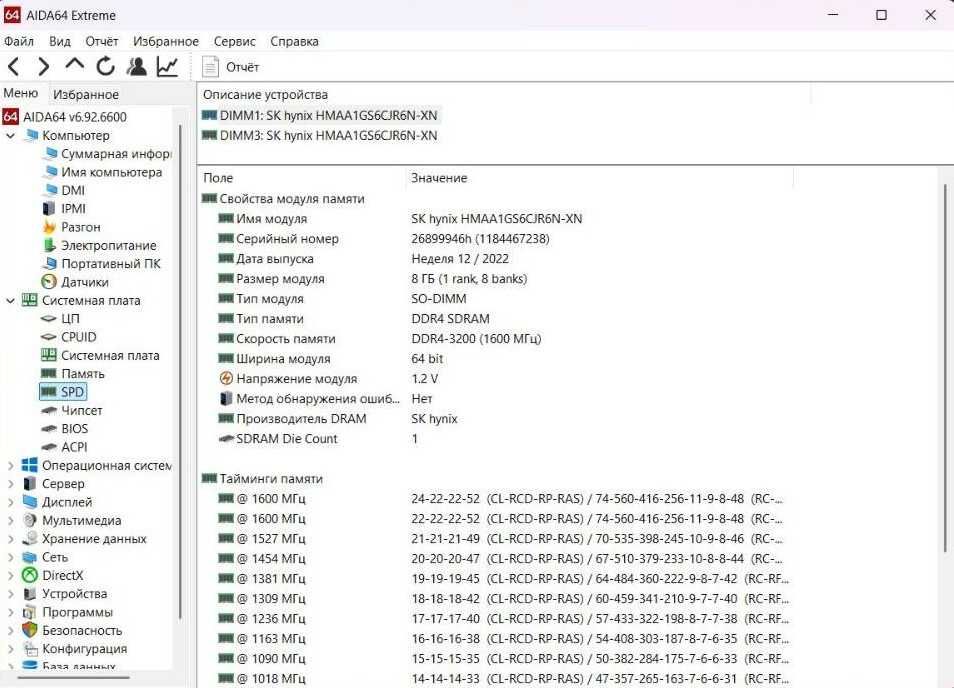Go forward with the right arrow toolbar icon

[x=43, y=66]
